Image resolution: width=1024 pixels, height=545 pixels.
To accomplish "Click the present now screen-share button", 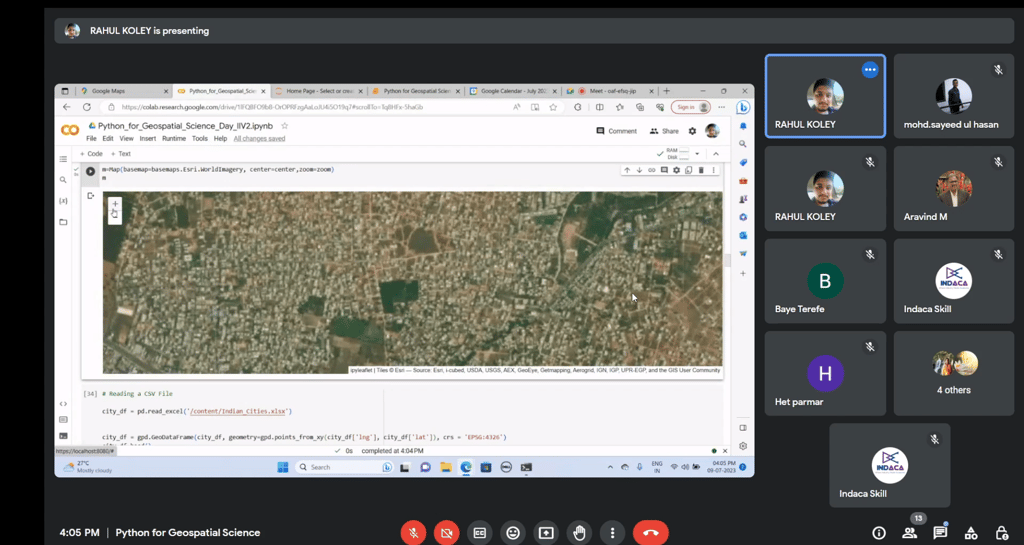I will (546, 533).
